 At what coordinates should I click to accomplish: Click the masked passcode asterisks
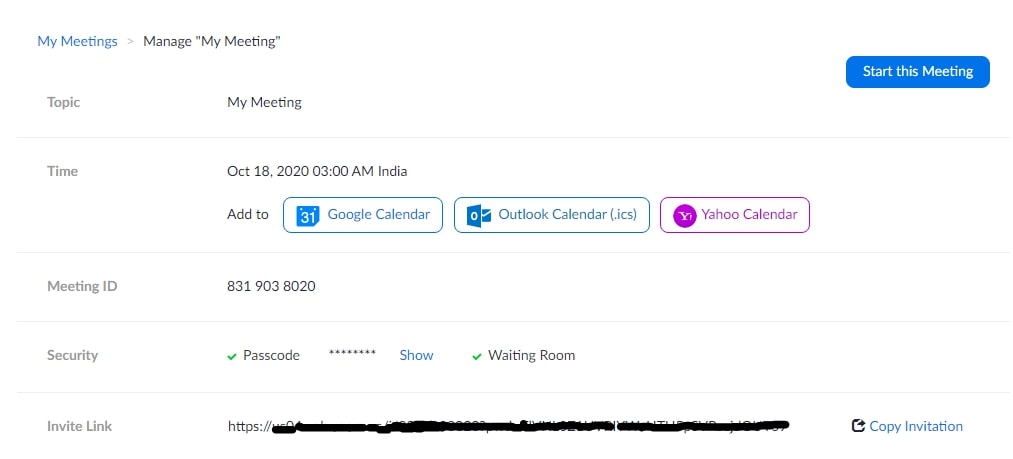click(x=352, y=353)
